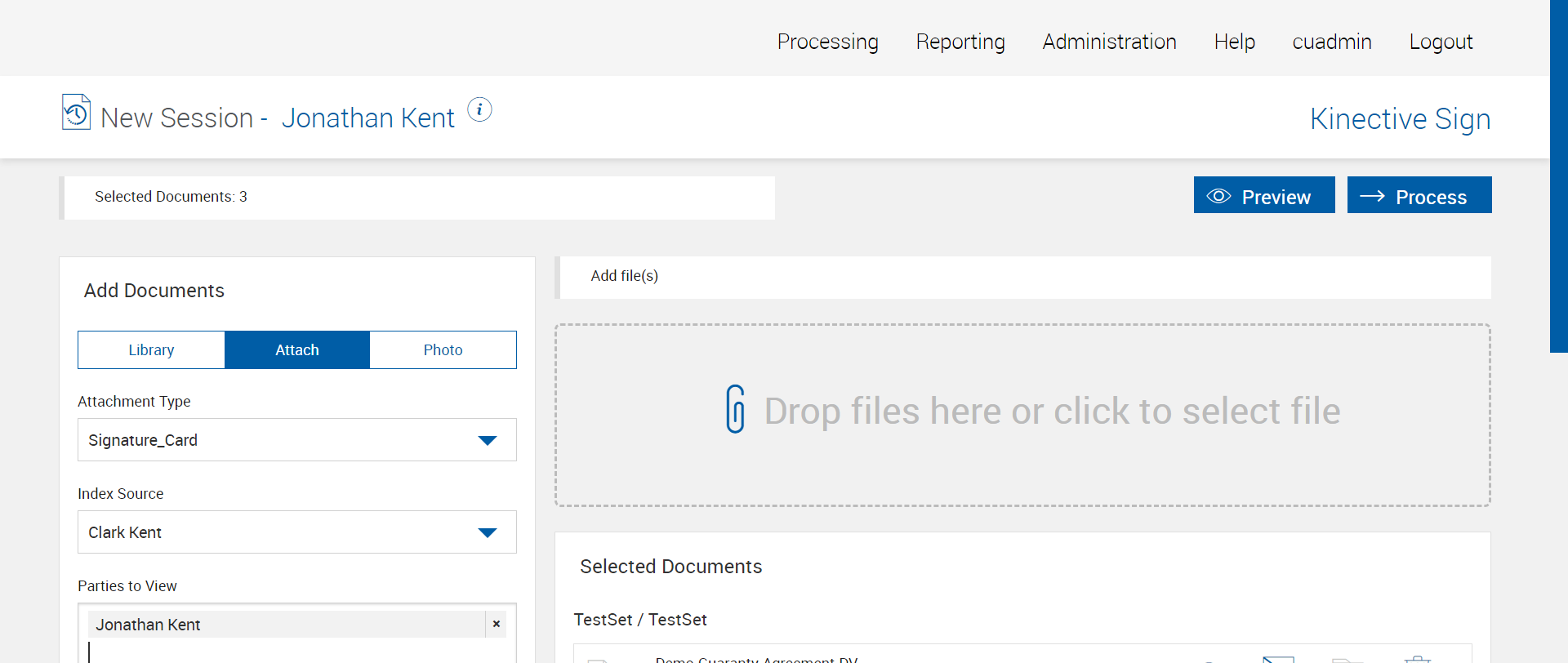Image resolution: width=1568 pixels, height=663 pixels.
Task: Select the Photo tab
Action: point(443,350)
